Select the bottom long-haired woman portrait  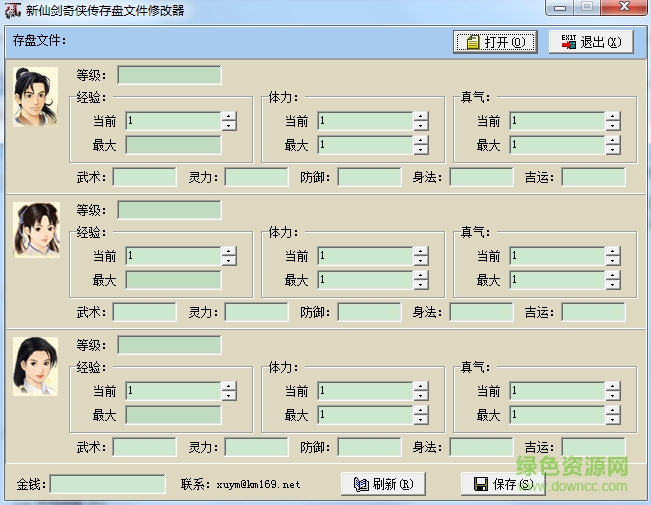36,366
